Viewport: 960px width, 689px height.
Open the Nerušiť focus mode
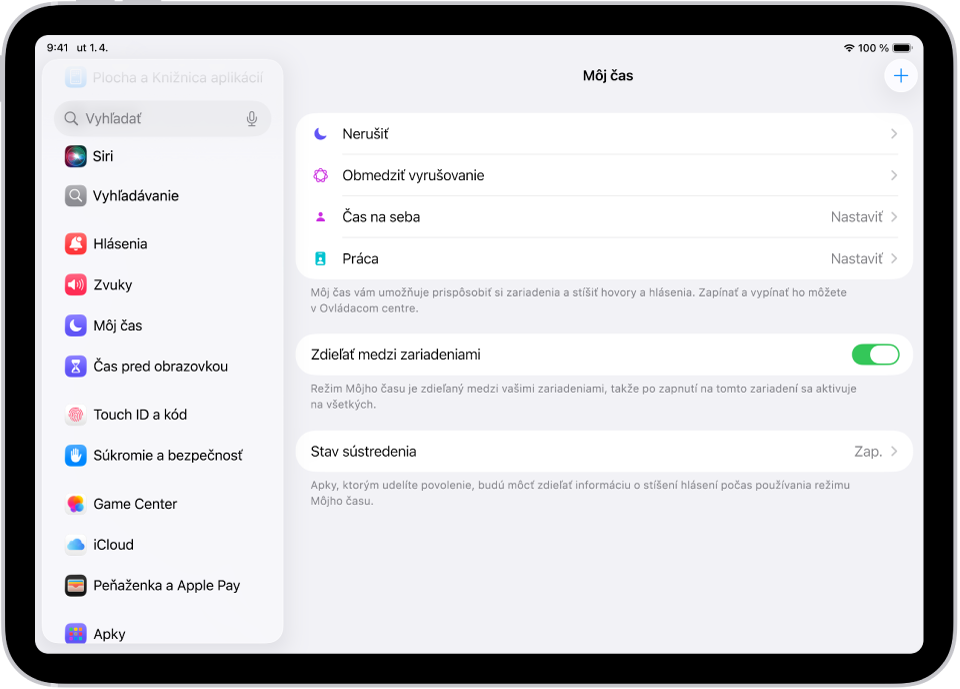(x=604, y=134)
